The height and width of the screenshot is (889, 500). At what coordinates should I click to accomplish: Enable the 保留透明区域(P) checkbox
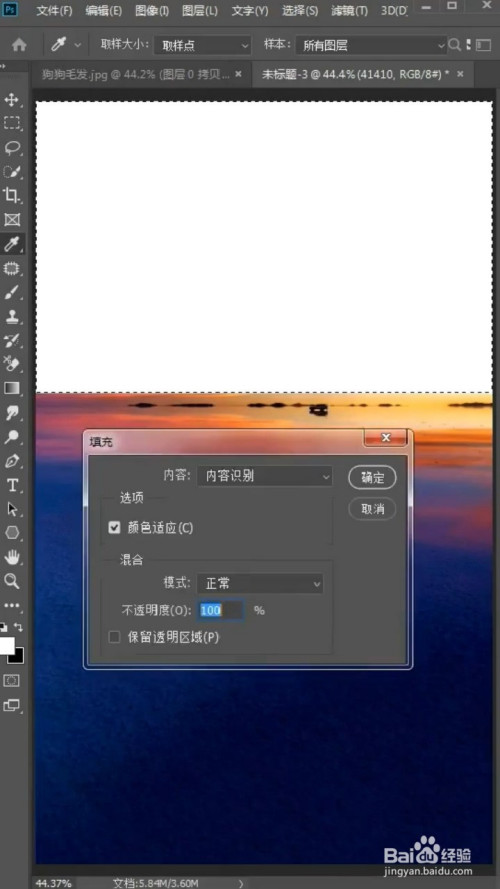115,637
